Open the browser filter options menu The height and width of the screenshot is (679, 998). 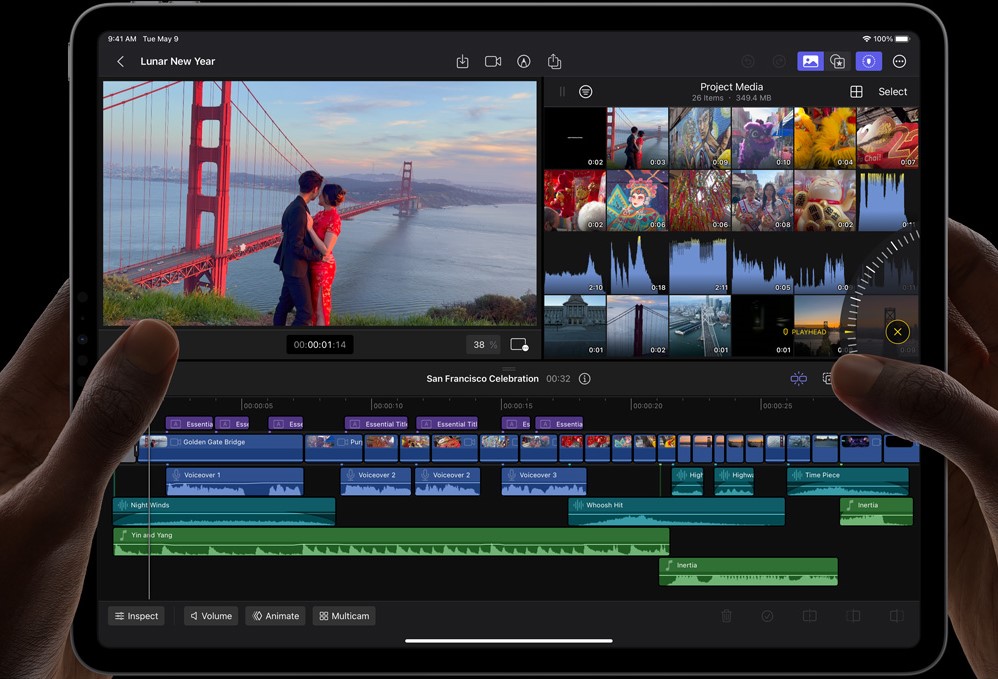(x=586, y=92)
